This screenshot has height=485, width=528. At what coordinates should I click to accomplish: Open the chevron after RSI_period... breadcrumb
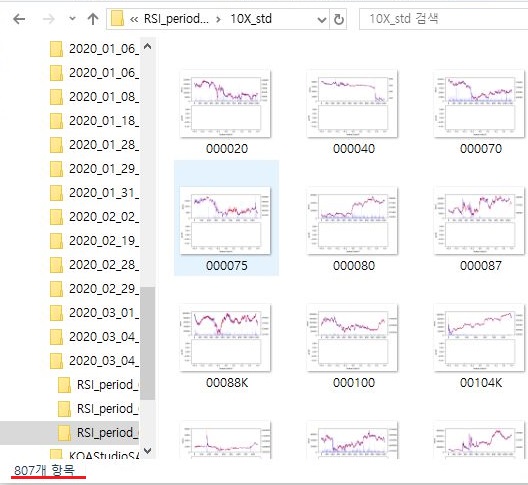[219, 19]
